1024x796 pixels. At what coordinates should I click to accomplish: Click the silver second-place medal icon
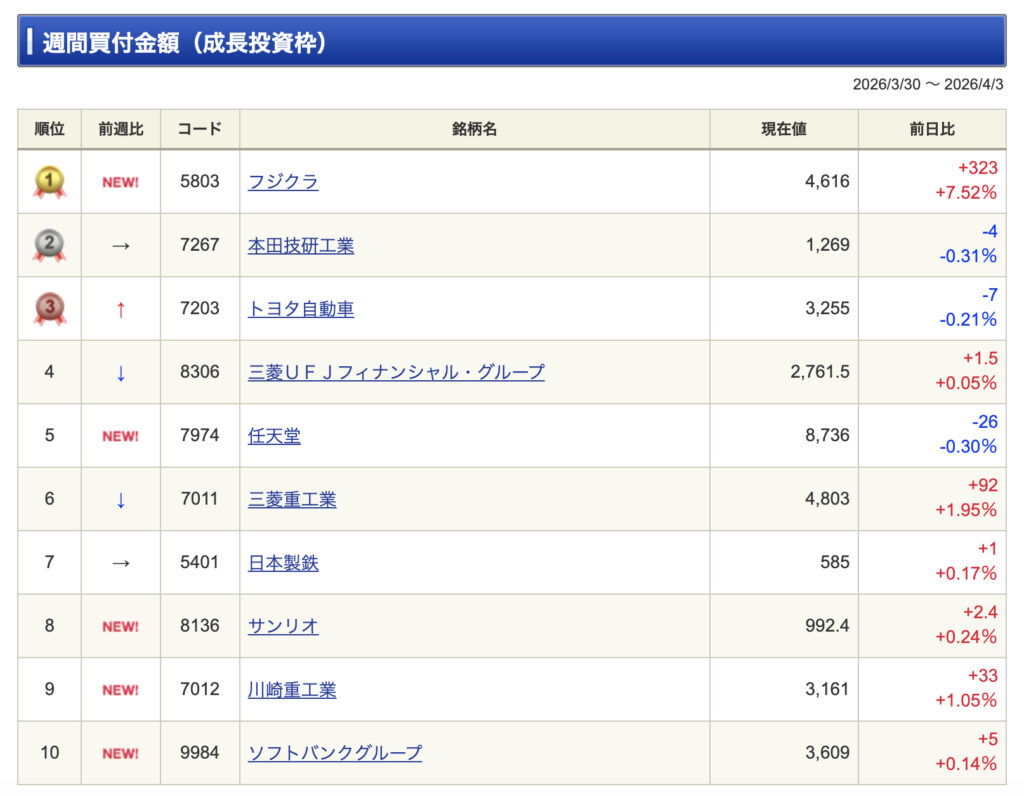click(x=49, y=245)
